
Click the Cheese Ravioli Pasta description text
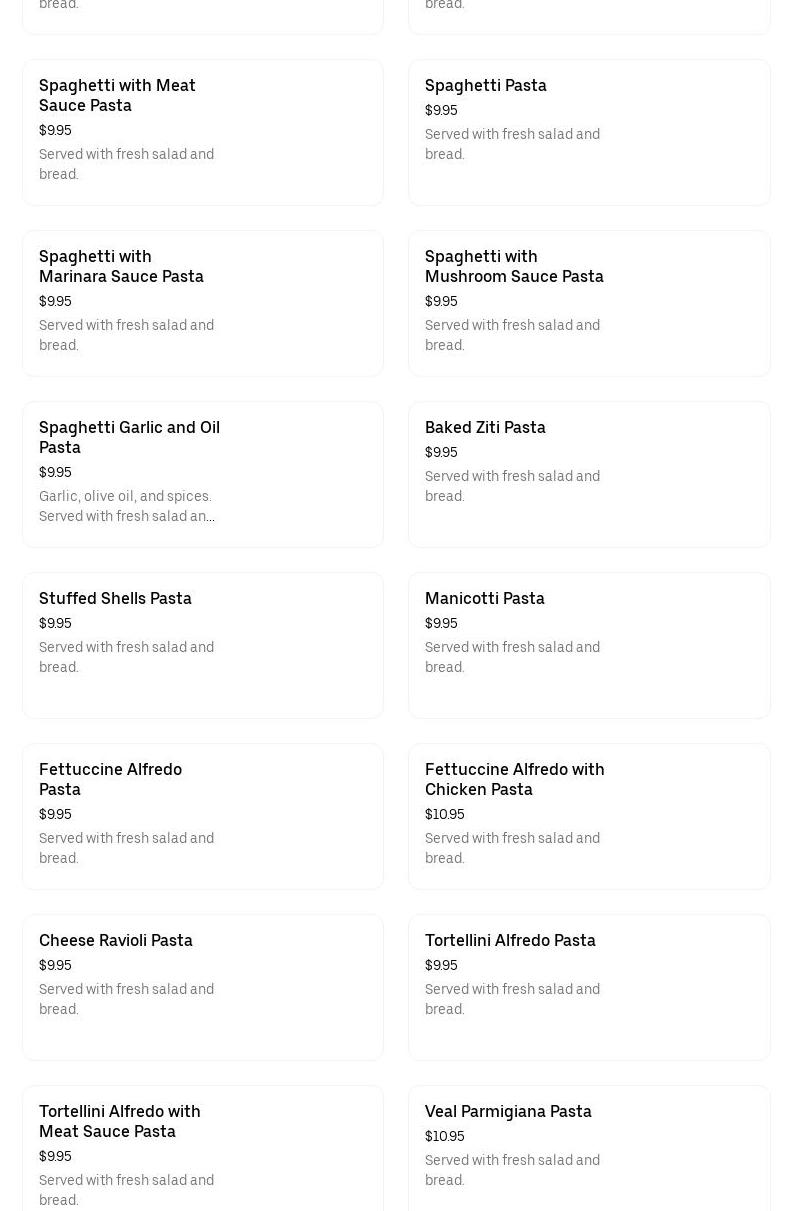[126, 1000]
